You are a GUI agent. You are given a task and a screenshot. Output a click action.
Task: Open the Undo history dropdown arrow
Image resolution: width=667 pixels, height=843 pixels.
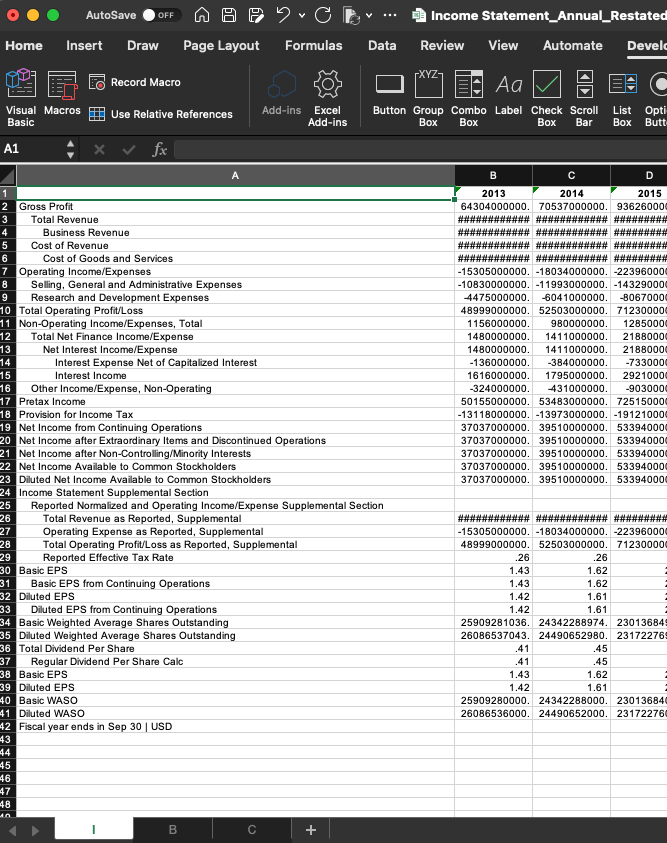pos(302,16)
